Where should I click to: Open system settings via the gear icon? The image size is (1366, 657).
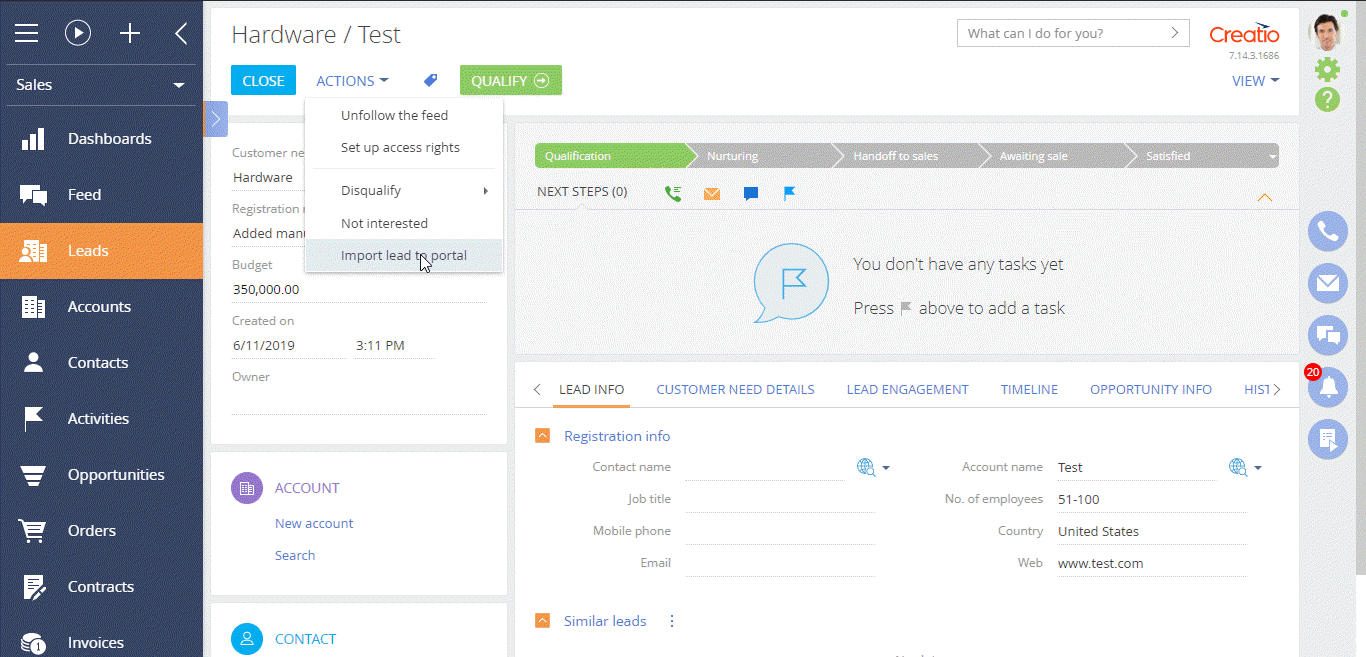pyautogui.click(x=1327, y=69)
